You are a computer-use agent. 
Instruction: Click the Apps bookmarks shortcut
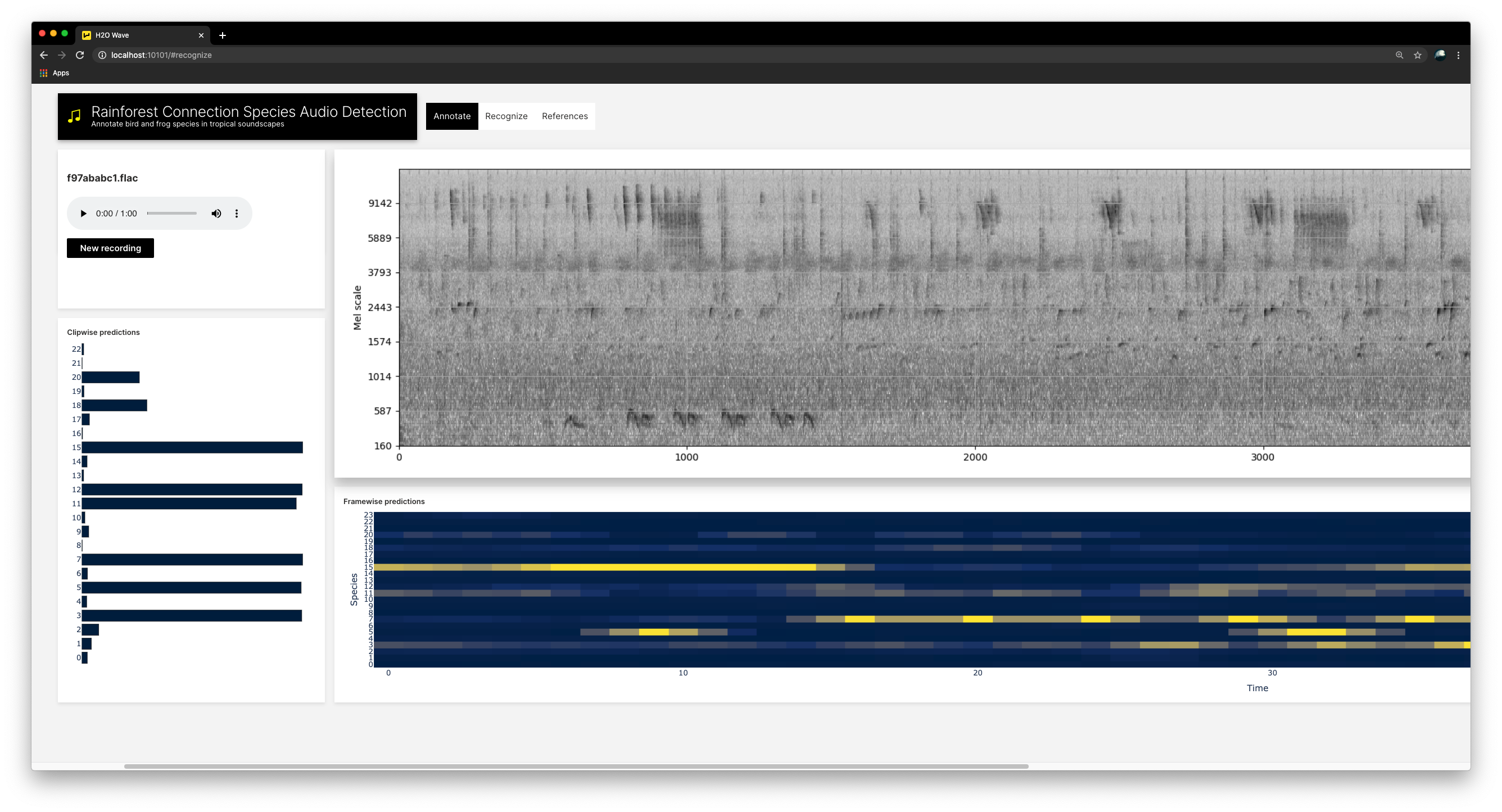tap(54, 73)
